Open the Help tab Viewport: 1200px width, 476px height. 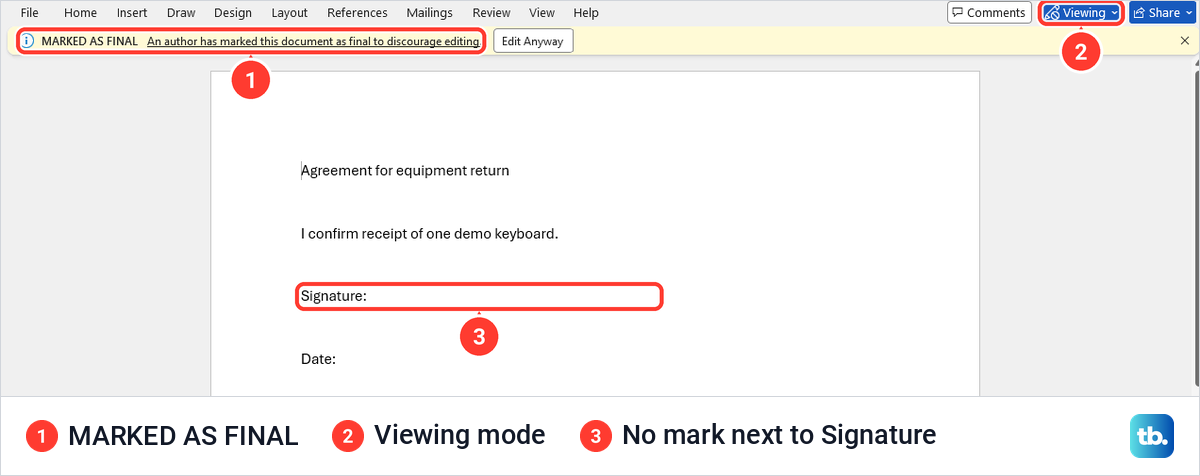586,13
